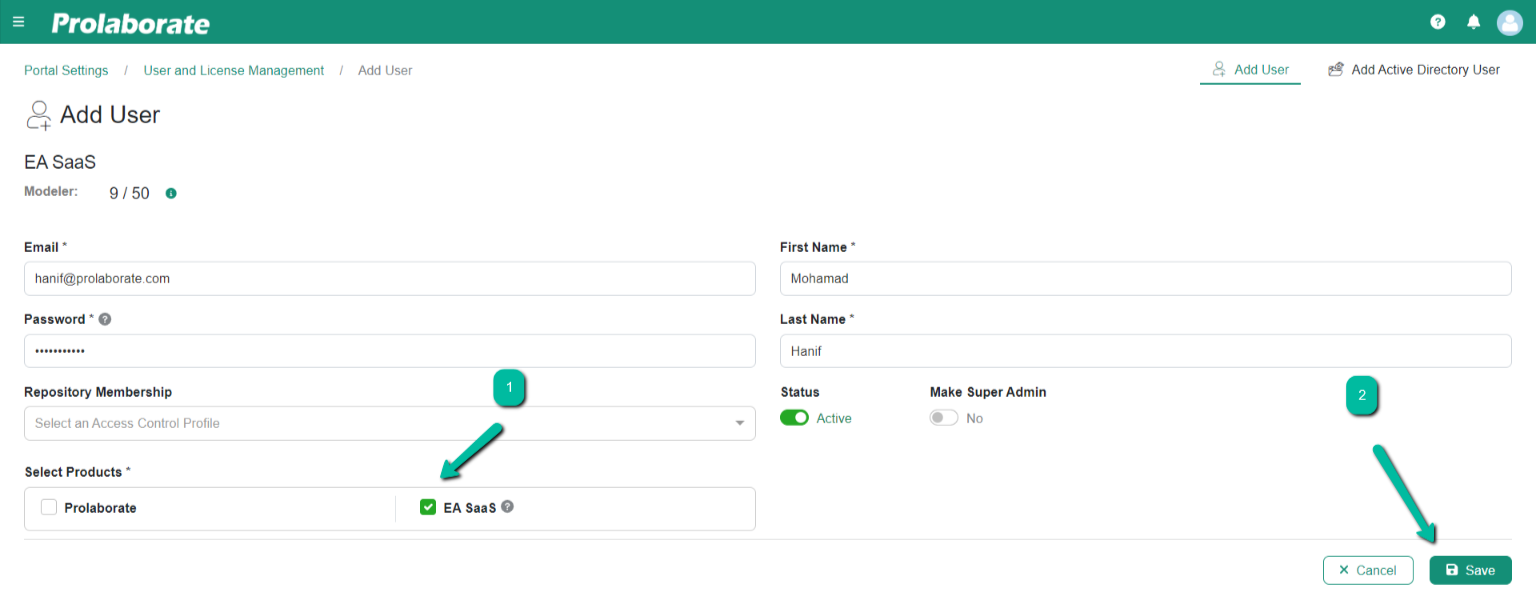The height and width of the screenshot is (594, 1536).
Task: Click into the Last Name field
Action: point(1146,351)
